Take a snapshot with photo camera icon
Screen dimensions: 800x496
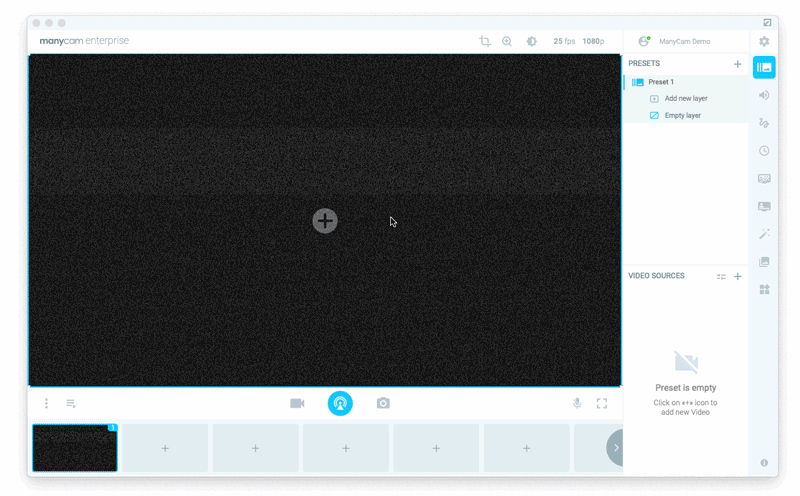click(x=383, y=404)
